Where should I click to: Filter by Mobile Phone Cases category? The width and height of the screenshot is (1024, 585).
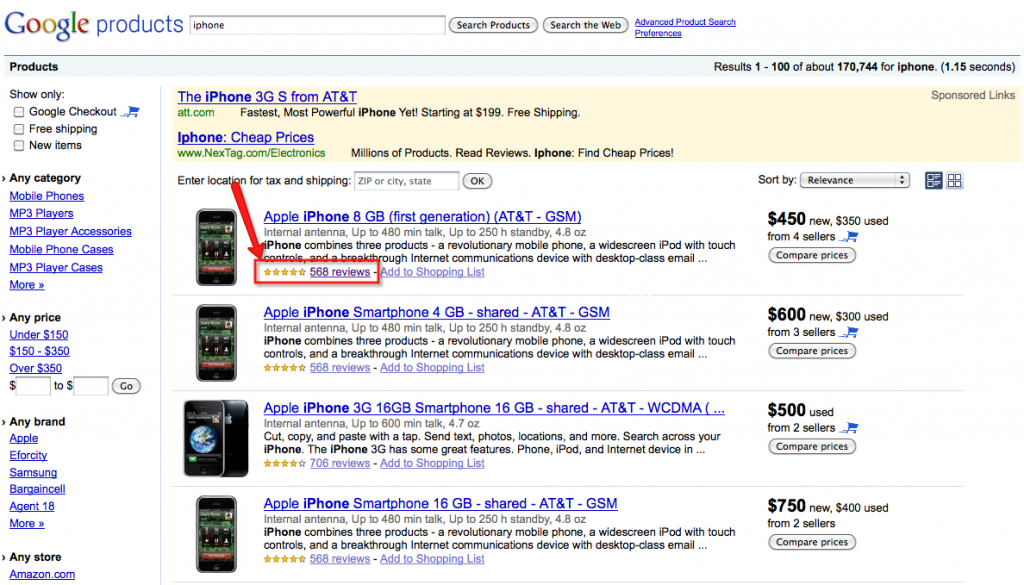click(x=61, y=249)
